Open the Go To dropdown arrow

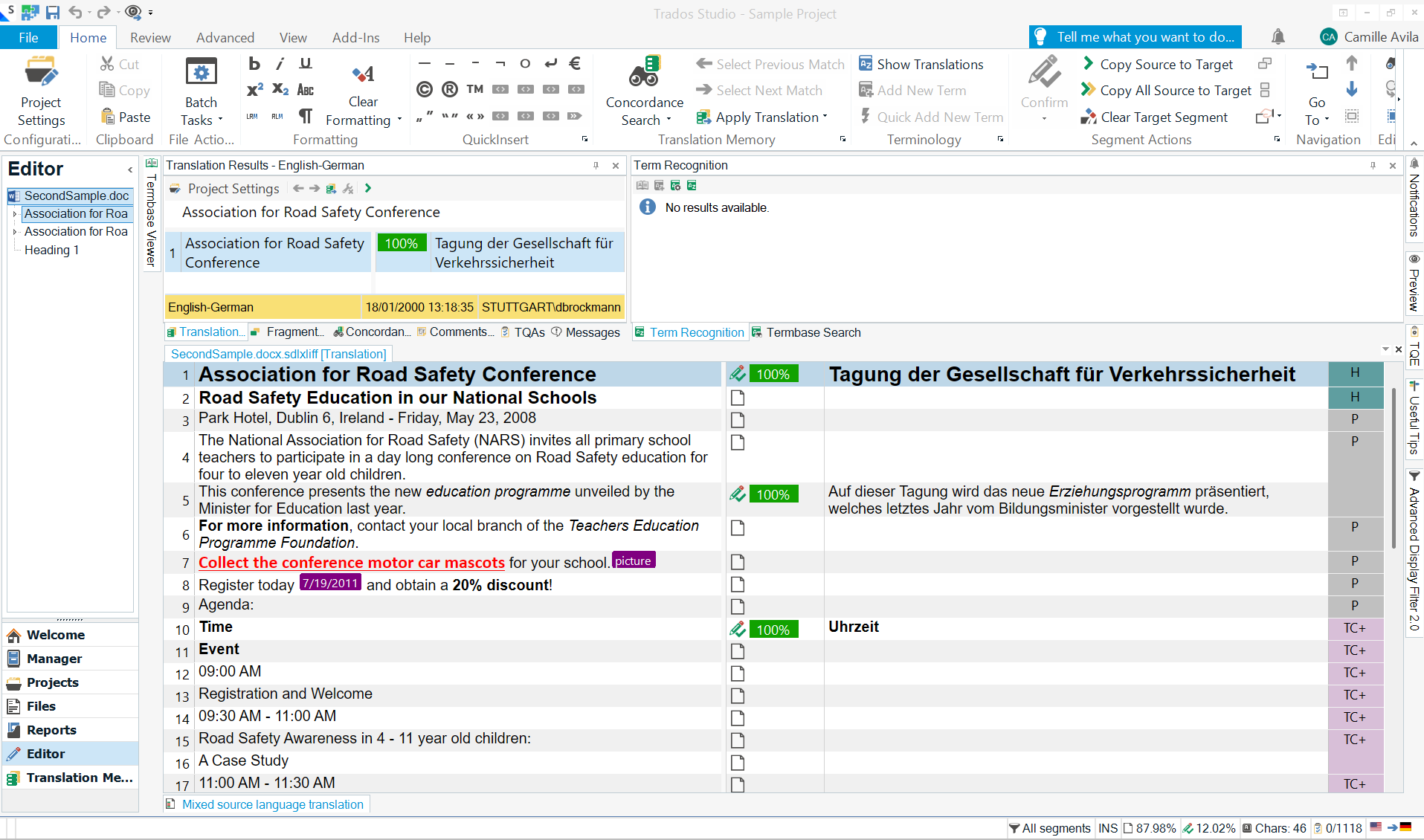click(1327, 120)
